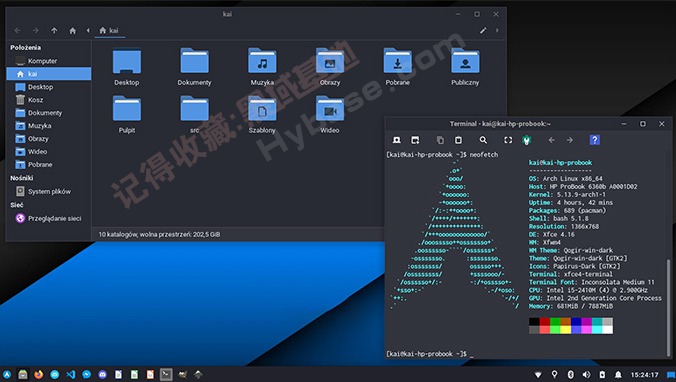Launch GIMP from the taskbar
Viewport: 676px width, 382px height.
pyautogui.click(x=182, y=374)
